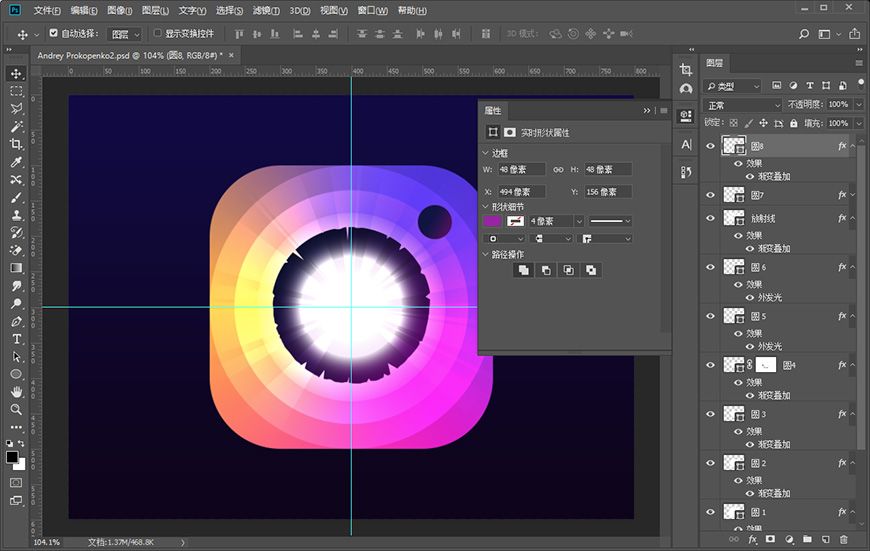
Task: Click the Andrey Prokopenko2.psd document tab
Action: [130, 55]
